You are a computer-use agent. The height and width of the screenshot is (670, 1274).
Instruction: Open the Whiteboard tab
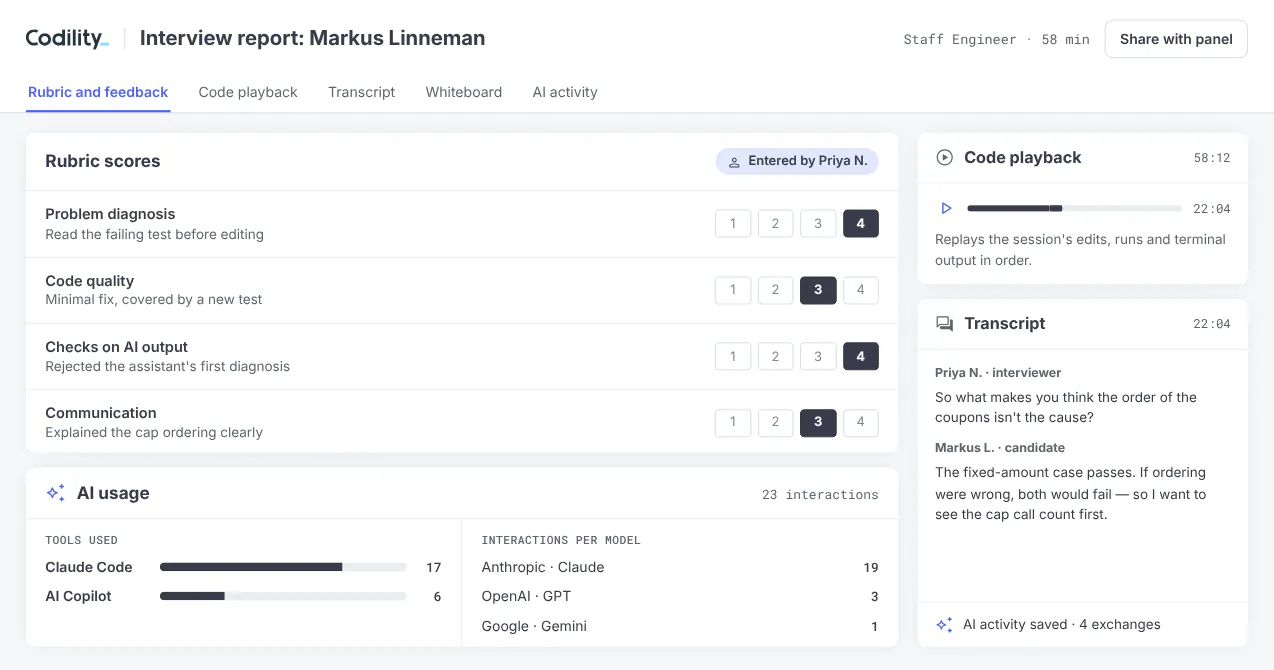[x=464, y=92]
